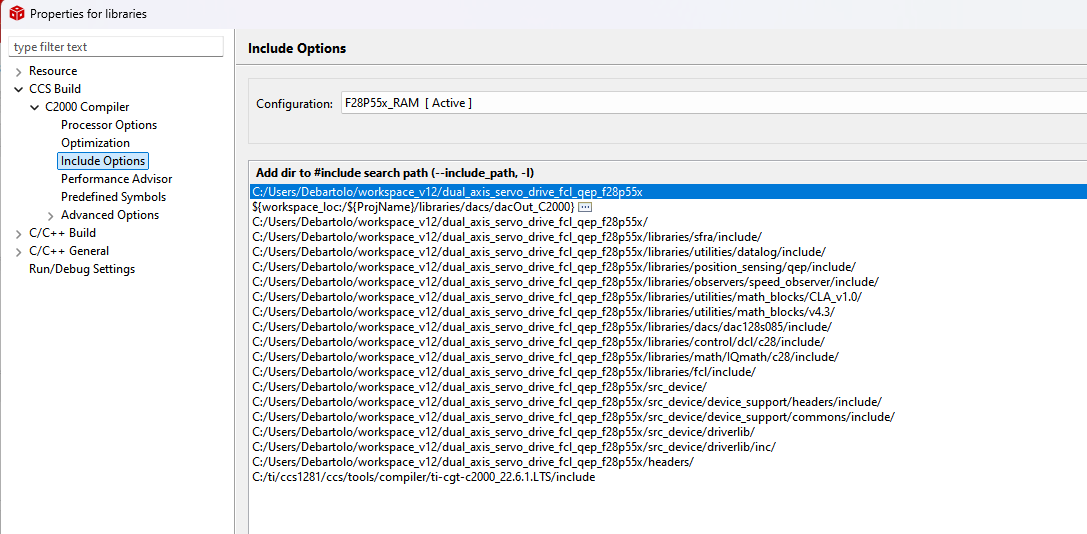Collapse the C2000 Compiler node

[x=35, y=107]
